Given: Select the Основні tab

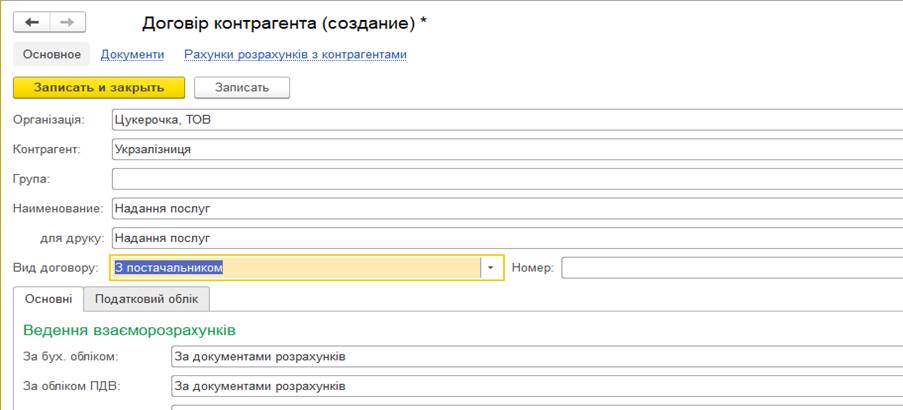Looking at the screenshot, I should tap(48, 299).
